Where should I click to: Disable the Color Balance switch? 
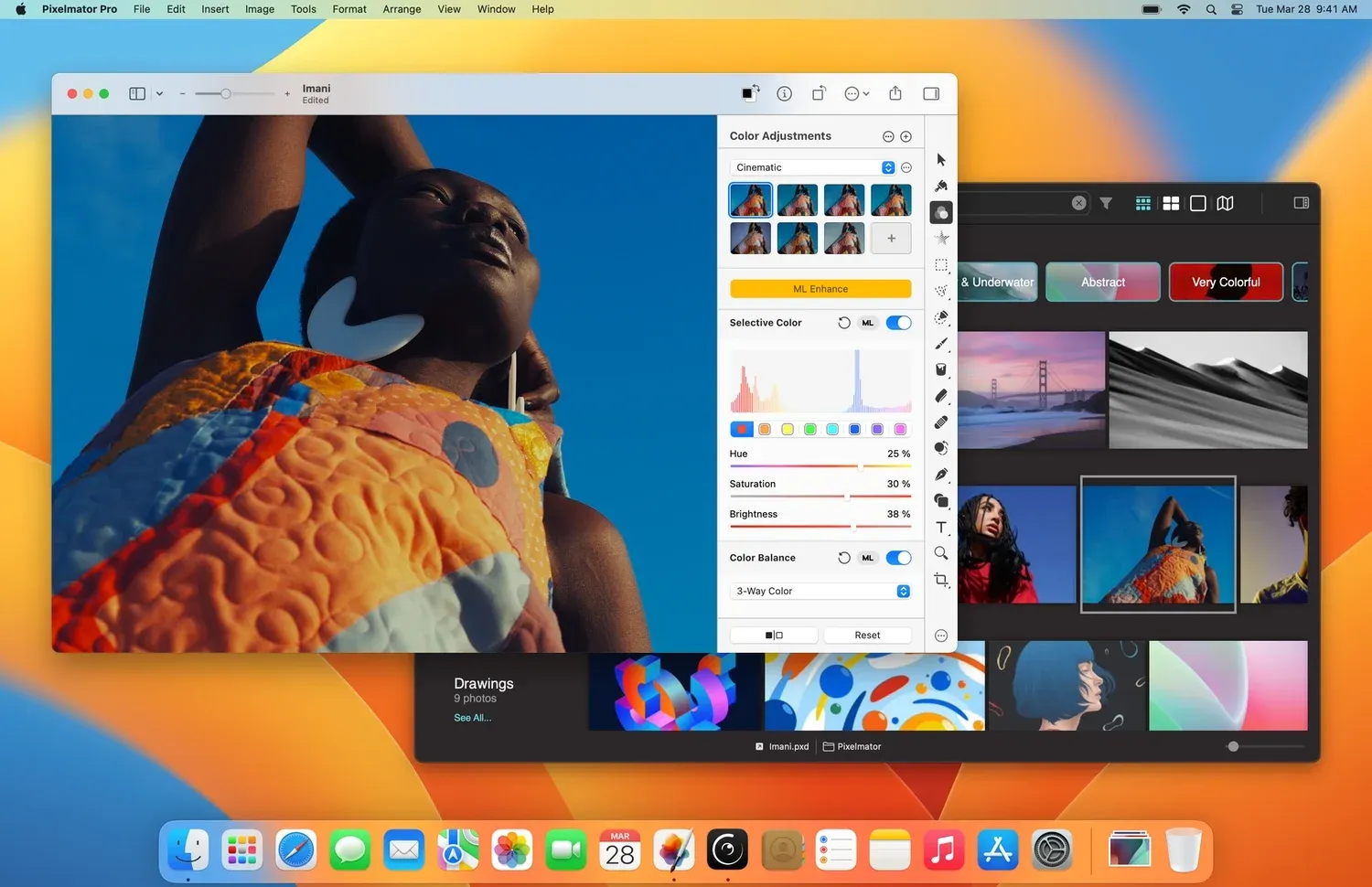898,558
